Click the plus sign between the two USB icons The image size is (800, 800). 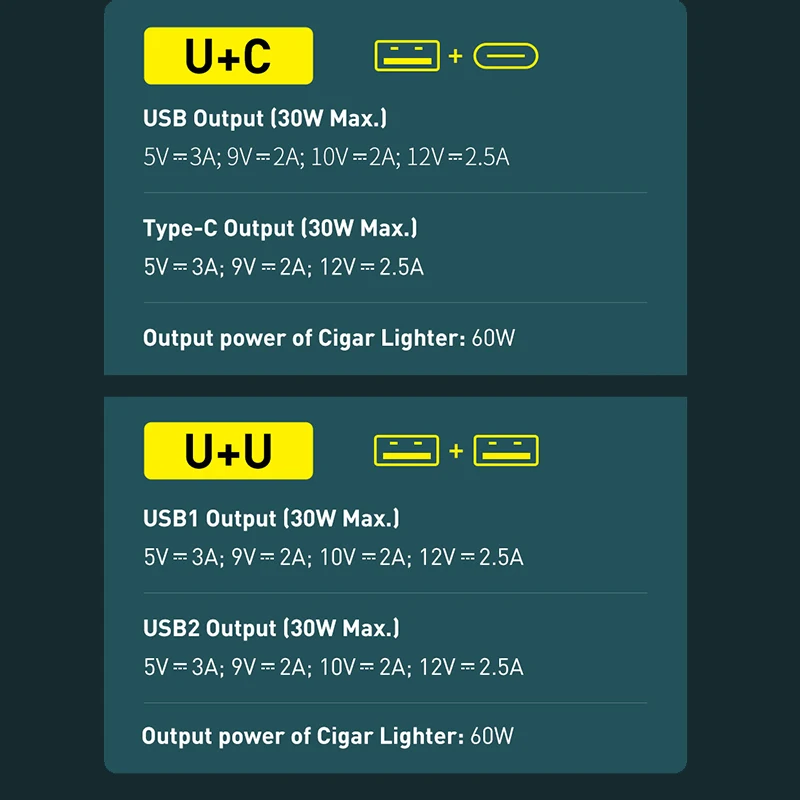pyautogui.click(x=456, y=451)
